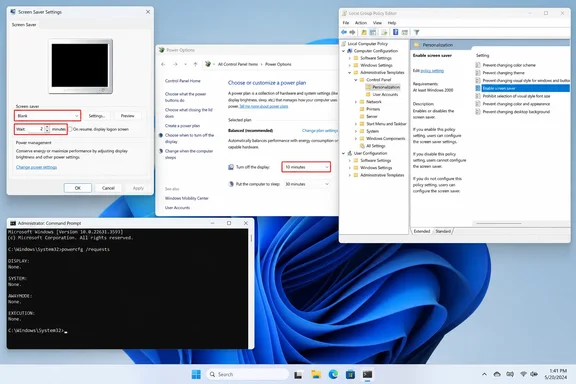Screen dimensions: 576x384
Task: Select 'Prevent changing color scheme' policy
Action: point(509,65)
